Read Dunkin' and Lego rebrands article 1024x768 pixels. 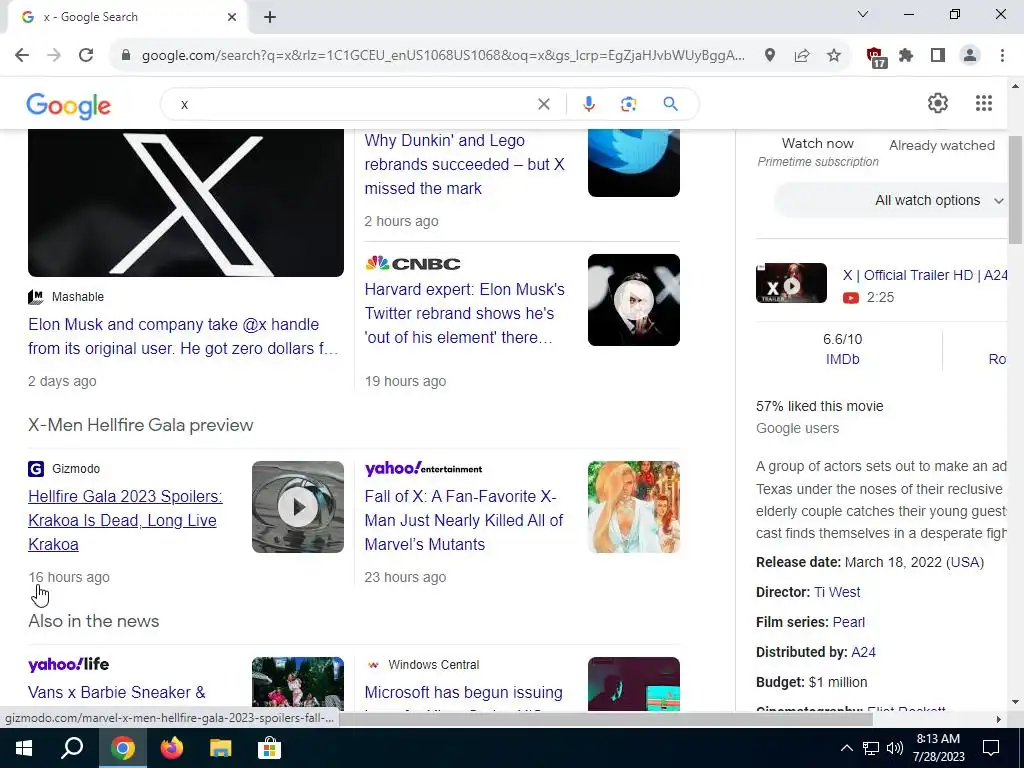464,164
